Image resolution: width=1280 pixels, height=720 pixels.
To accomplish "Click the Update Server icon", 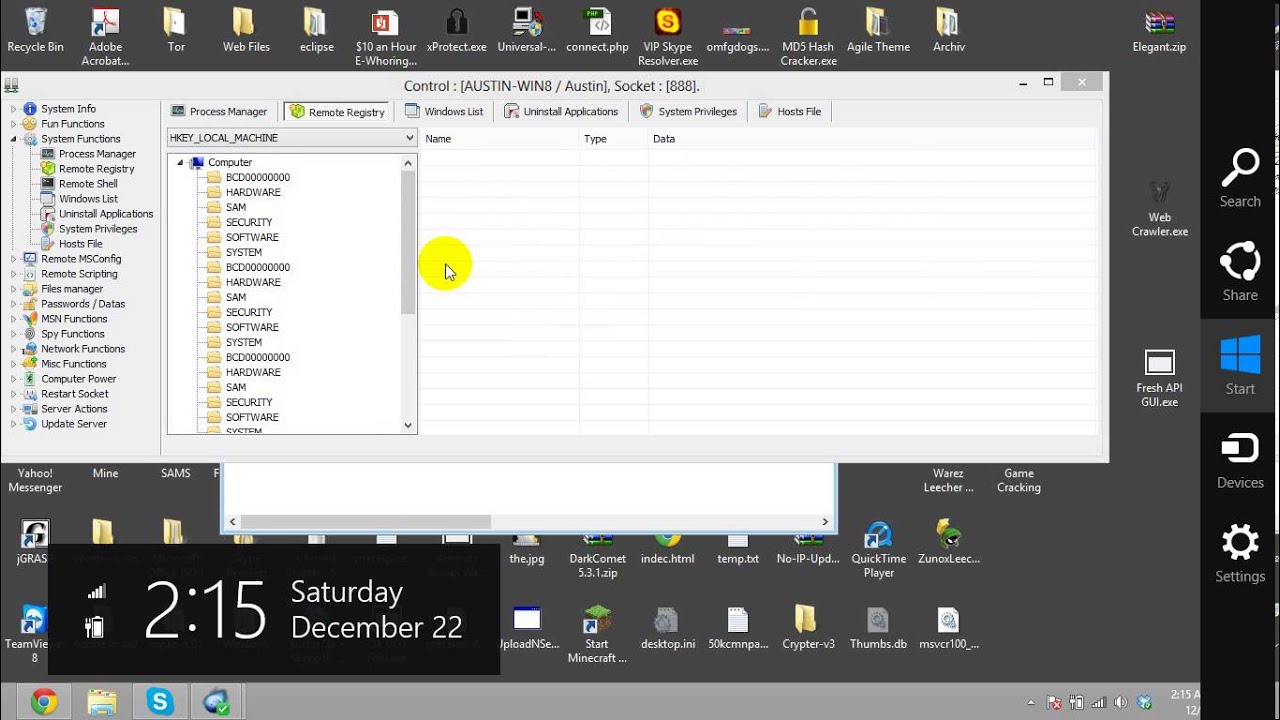I will coord(30,424).
